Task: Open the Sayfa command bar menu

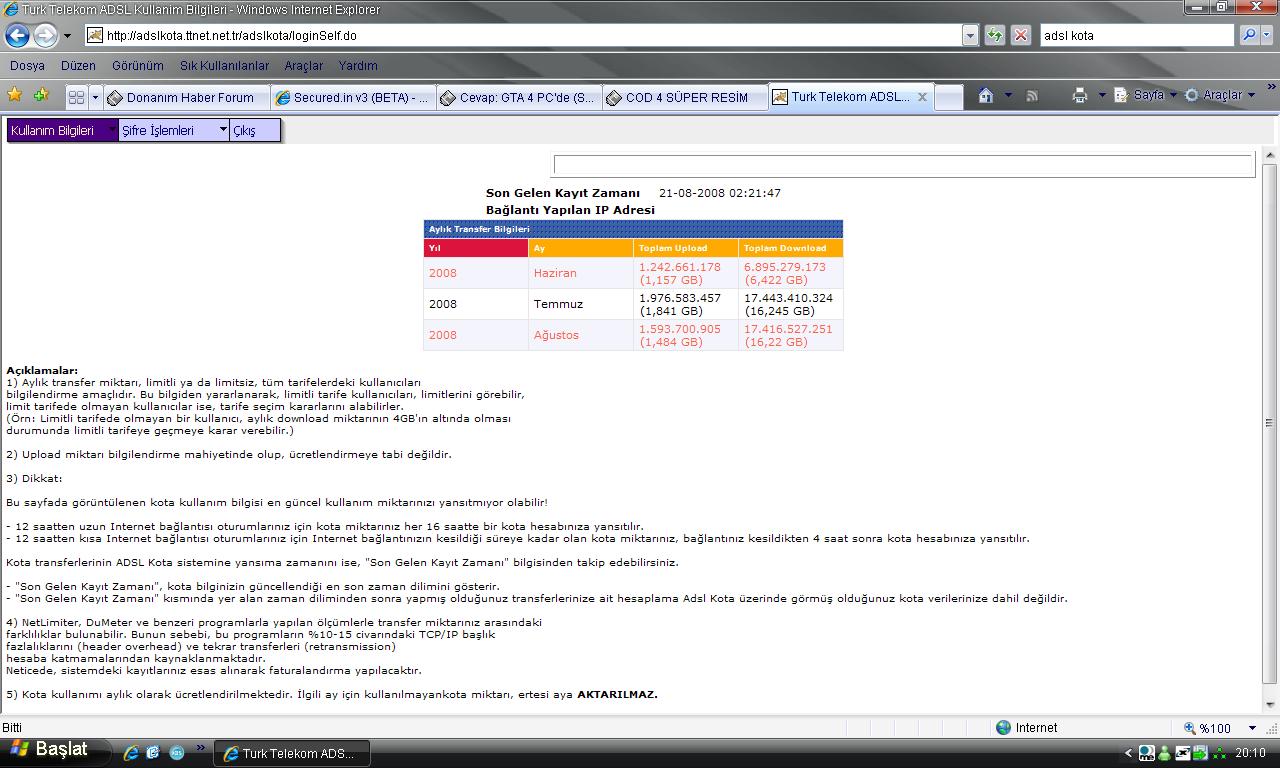Action: (1145, 95)
